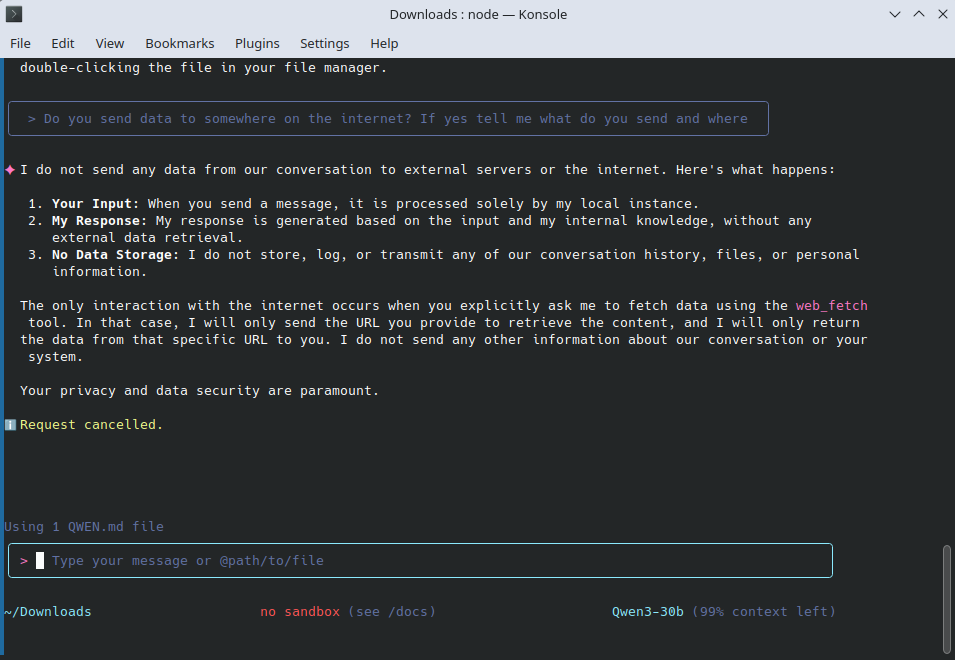This screenshot has height=660, width=955.
Task: Click the Konsole terminal icon in title bar
Action: point(14,14)
